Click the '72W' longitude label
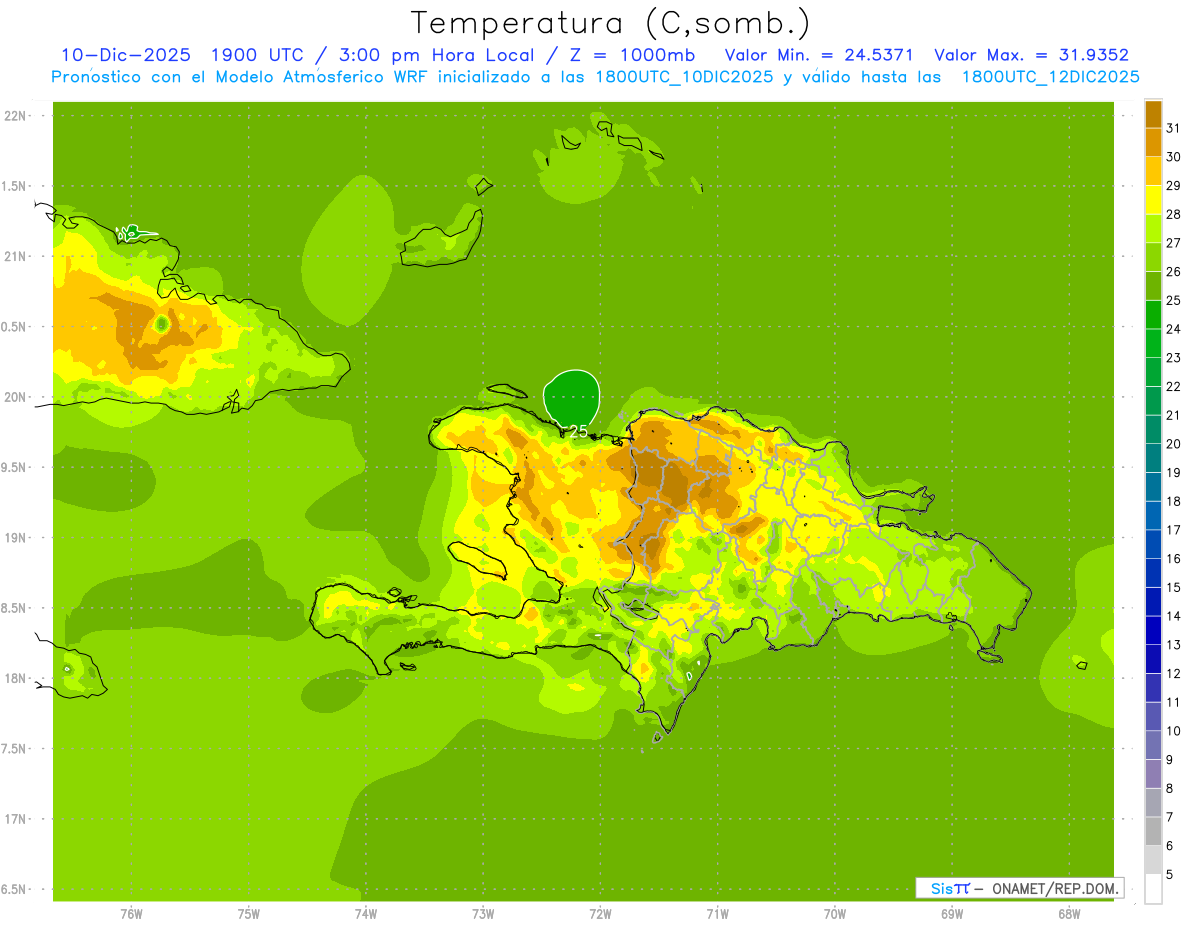1200x927 pixels. [600, 913]
